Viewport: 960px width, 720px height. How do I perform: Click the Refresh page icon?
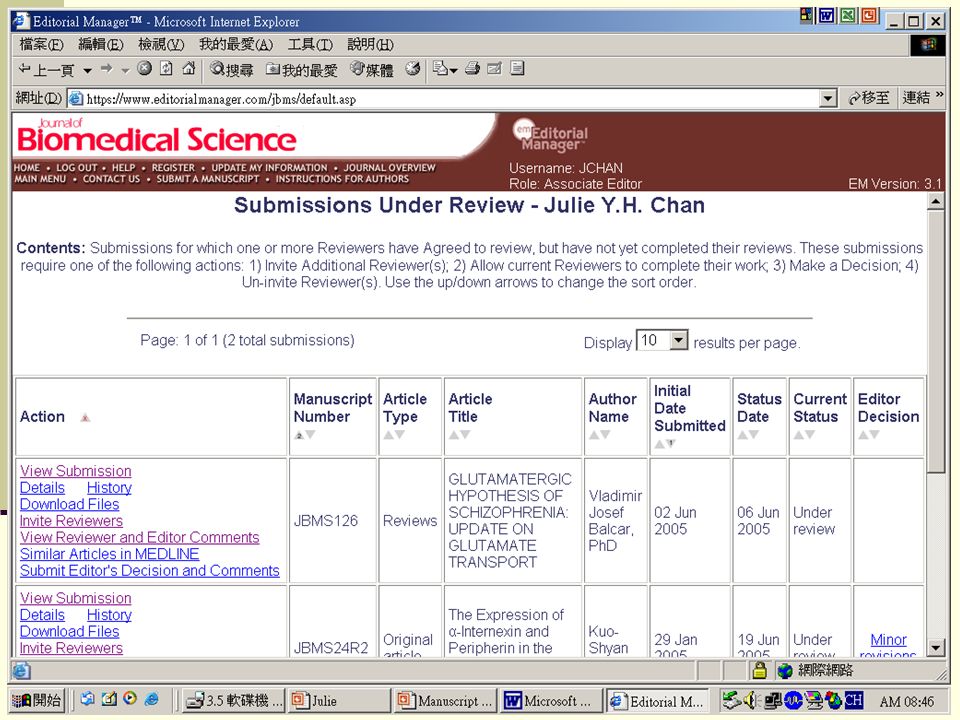167,69
